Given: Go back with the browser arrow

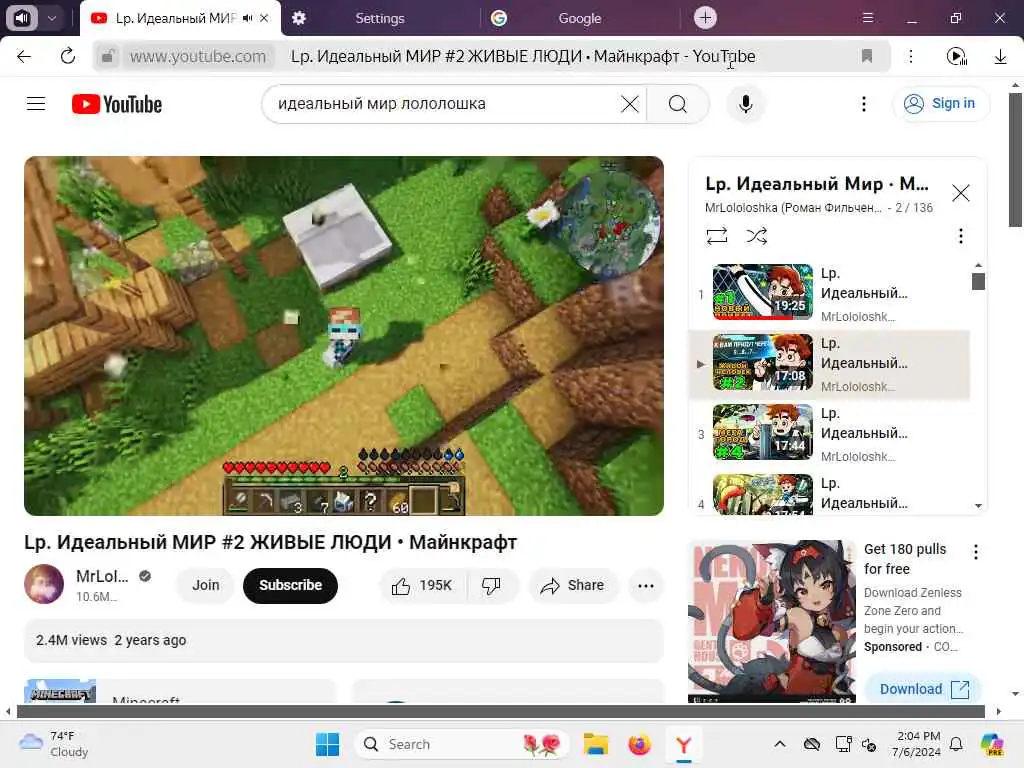Looking at the screenshot, I should tap(24, 56).
